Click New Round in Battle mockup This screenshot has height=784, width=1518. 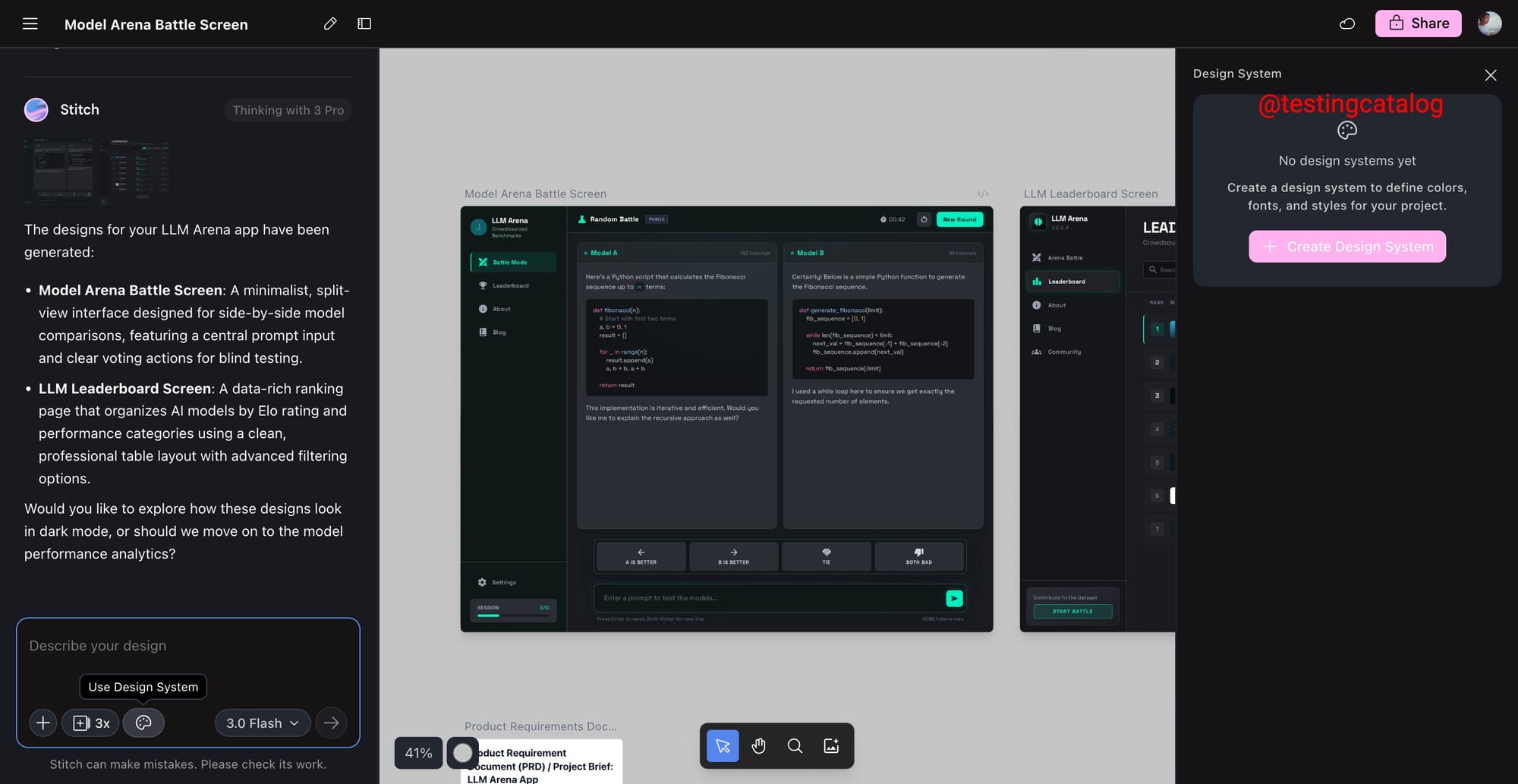pos(959,219)
